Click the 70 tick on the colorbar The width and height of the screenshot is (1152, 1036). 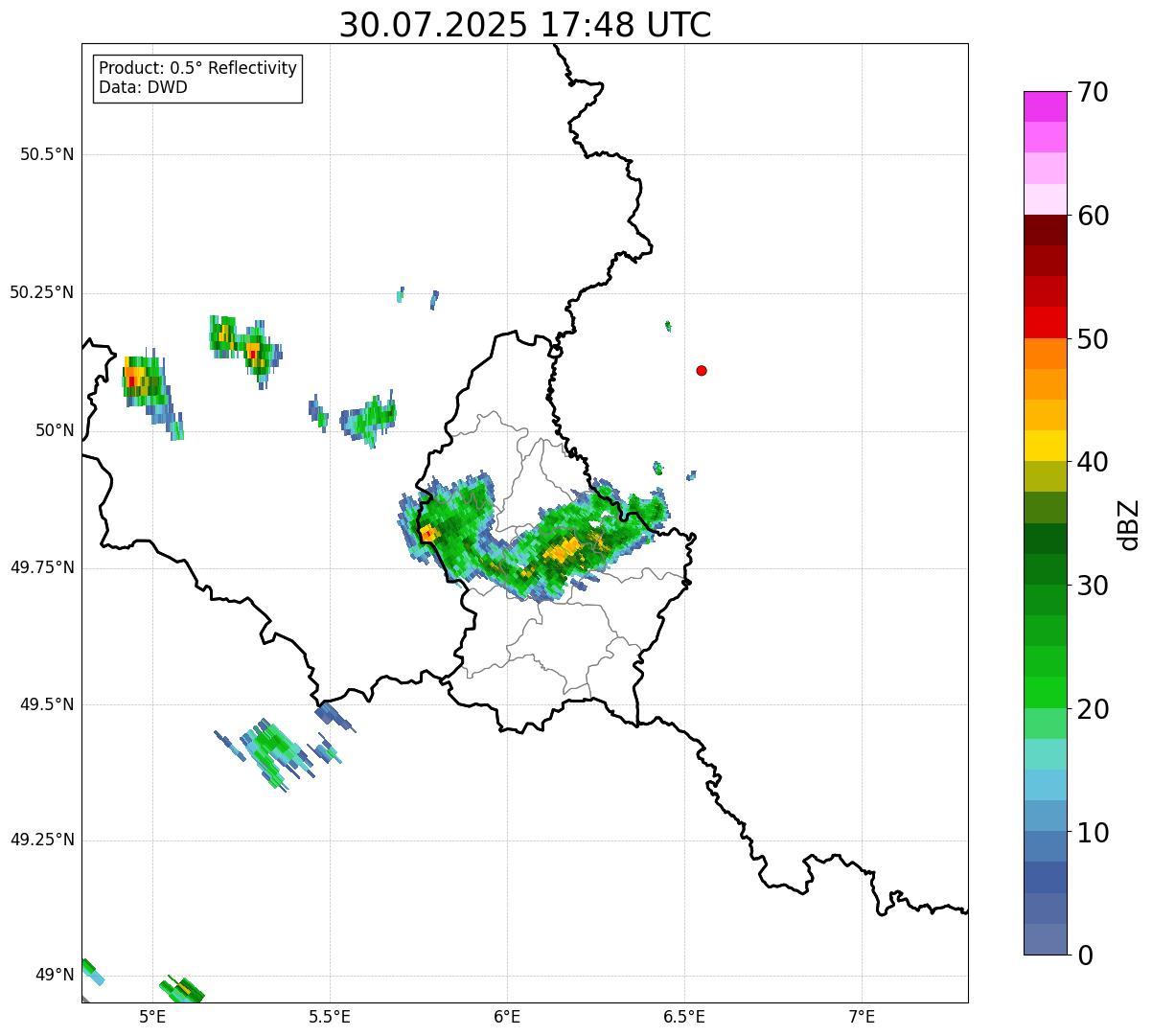pyautogui.click(x=1093, y=92)
